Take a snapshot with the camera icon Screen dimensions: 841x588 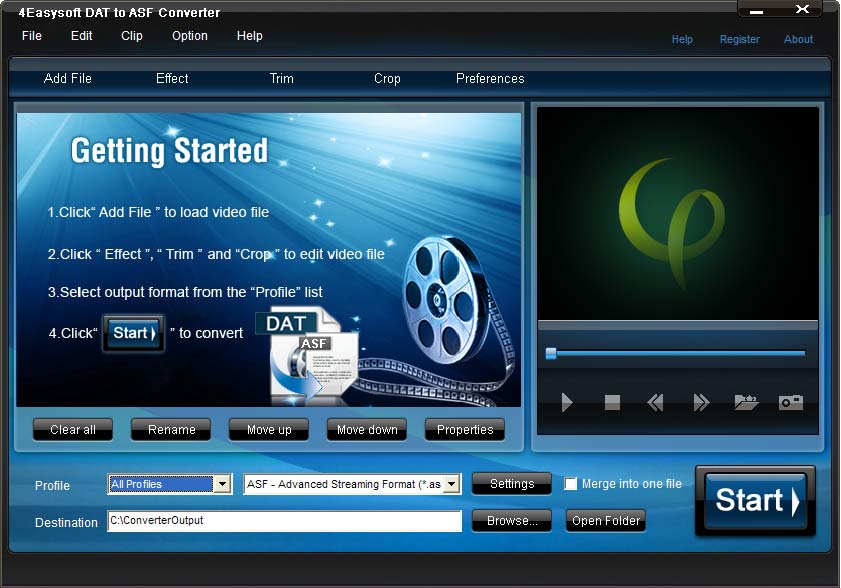click(x=790, y=402)
